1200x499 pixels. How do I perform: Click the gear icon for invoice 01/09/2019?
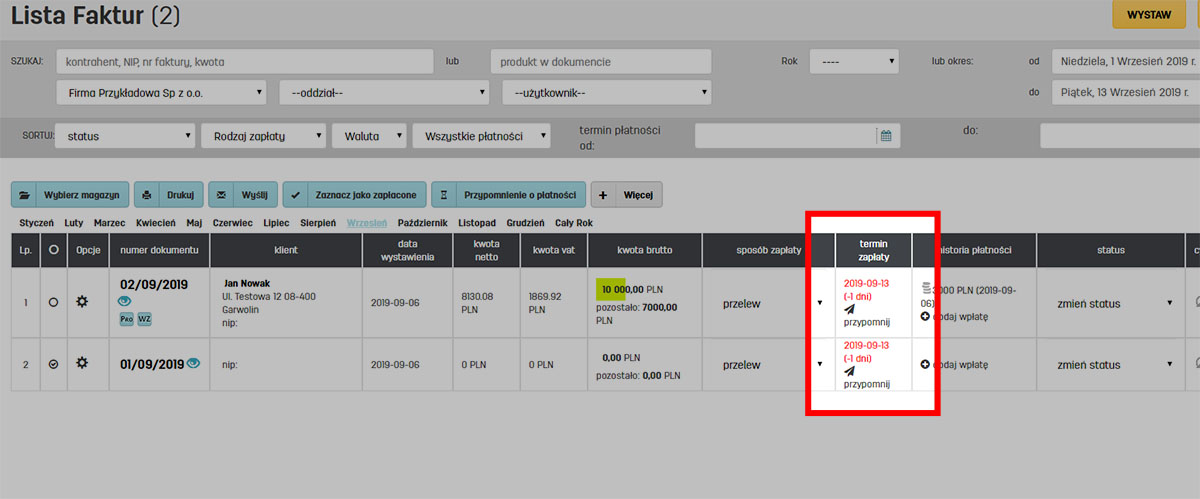pos(83,364)
